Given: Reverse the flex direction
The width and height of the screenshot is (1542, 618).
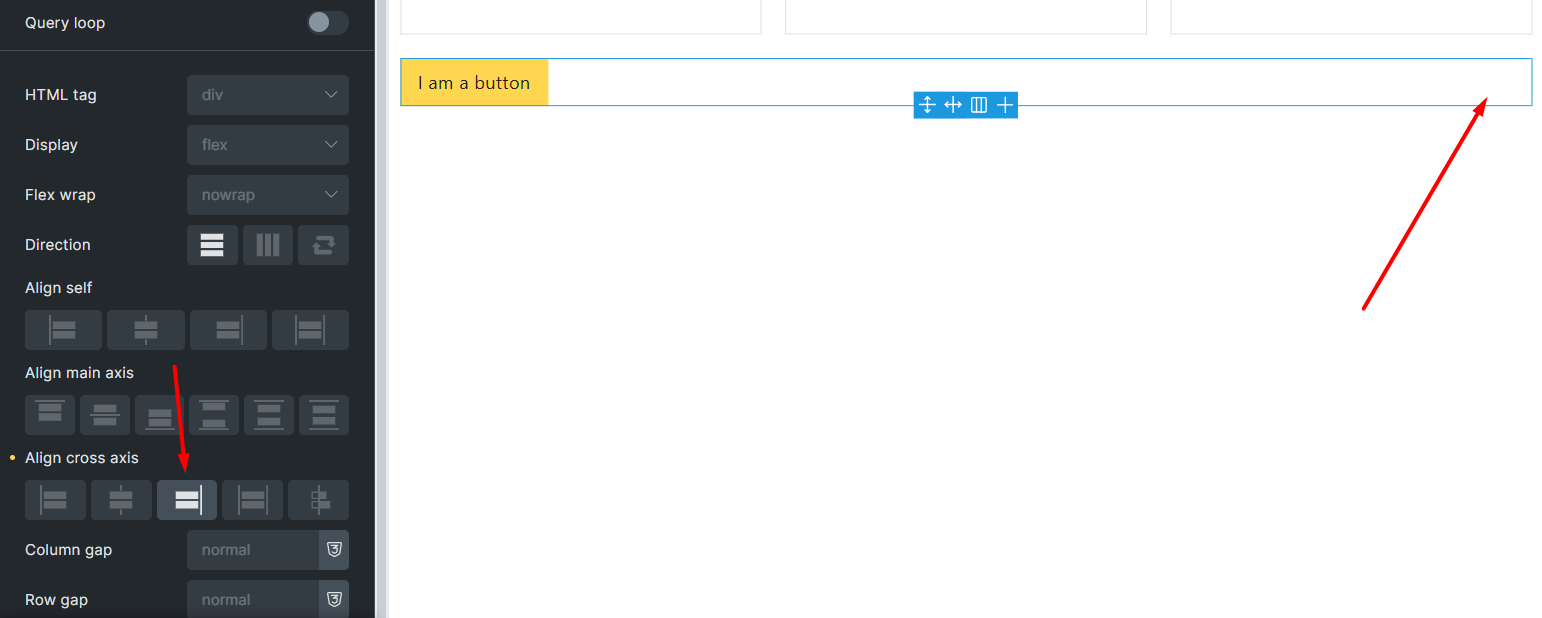Looking at the screenshot, I should [x=323, y=245].
